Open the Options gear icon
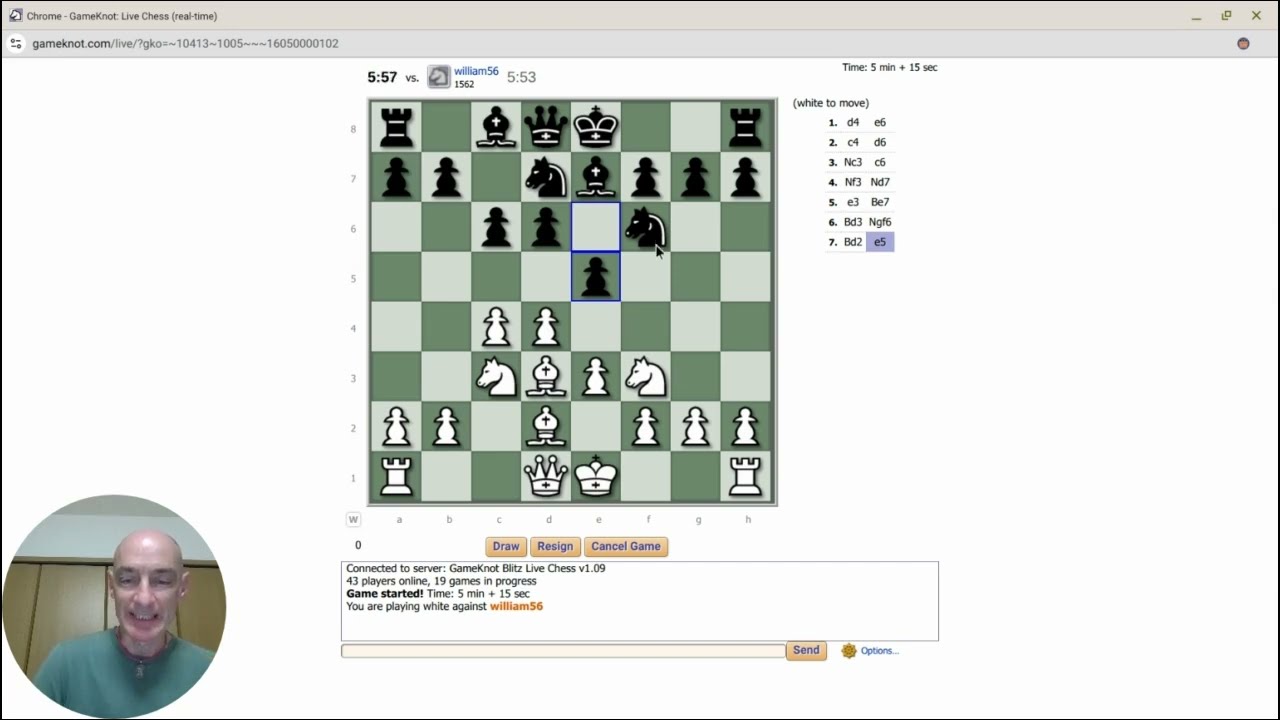The image size is (1280, 720). [849, 651]
